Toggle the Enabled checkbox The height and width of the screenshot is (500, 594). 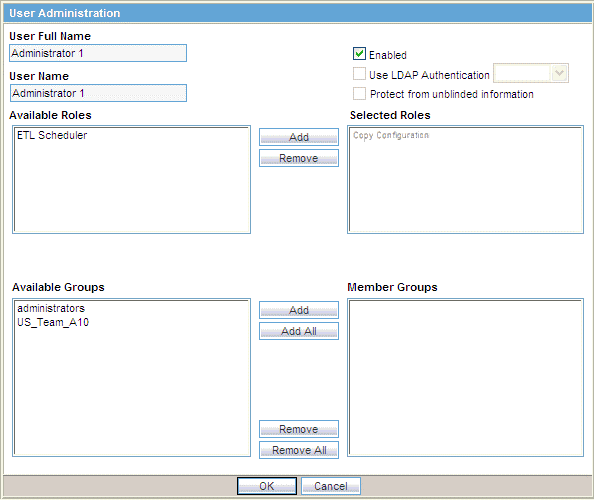[359, 54]
